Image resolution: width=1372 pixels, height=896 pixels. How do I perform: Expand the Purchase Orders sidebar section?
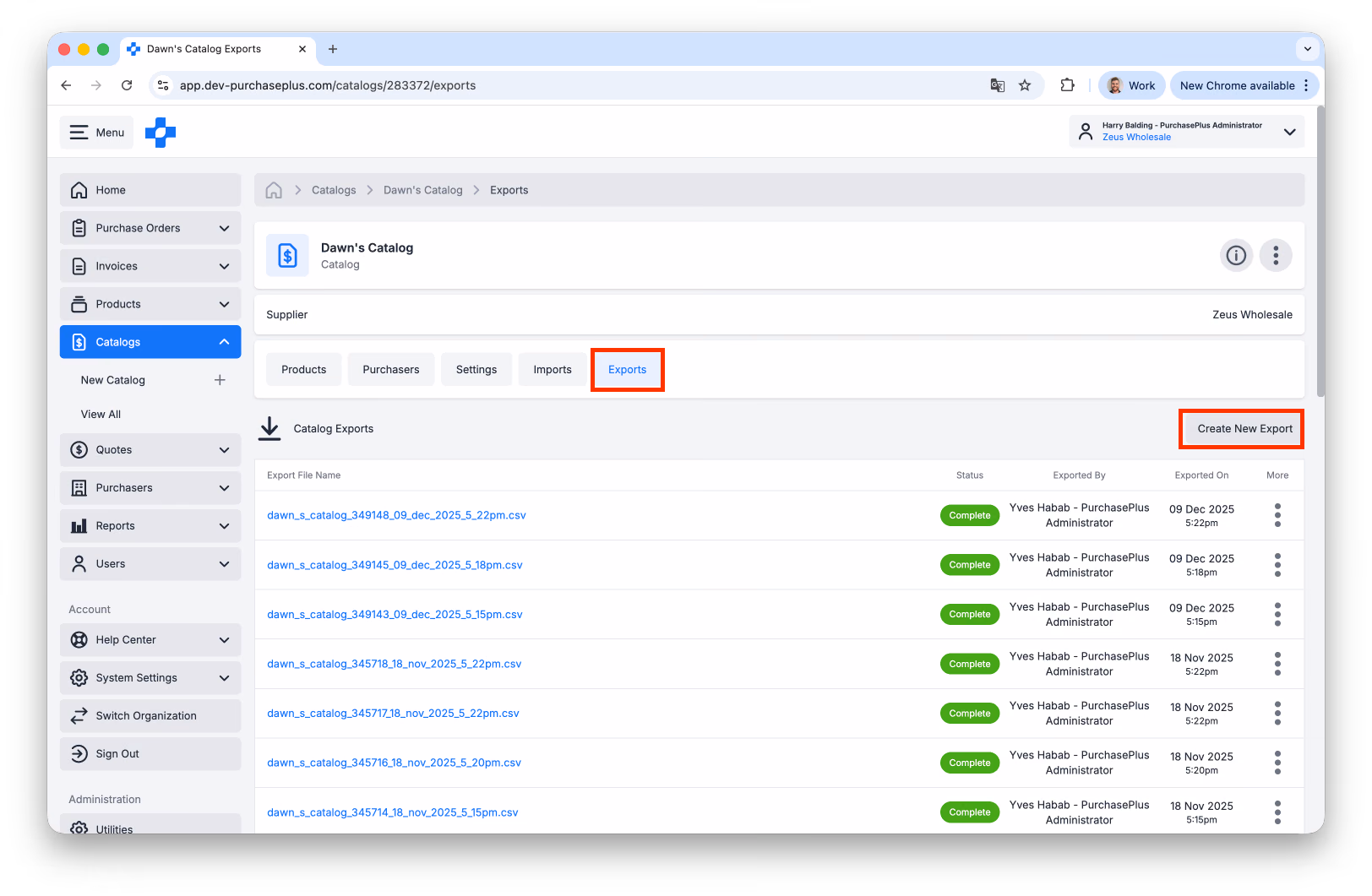click(150, 228)
